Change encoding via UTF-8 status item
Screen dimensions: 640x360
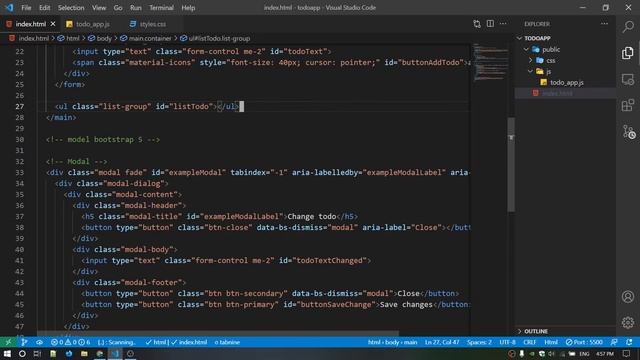[x=507, y=342]
